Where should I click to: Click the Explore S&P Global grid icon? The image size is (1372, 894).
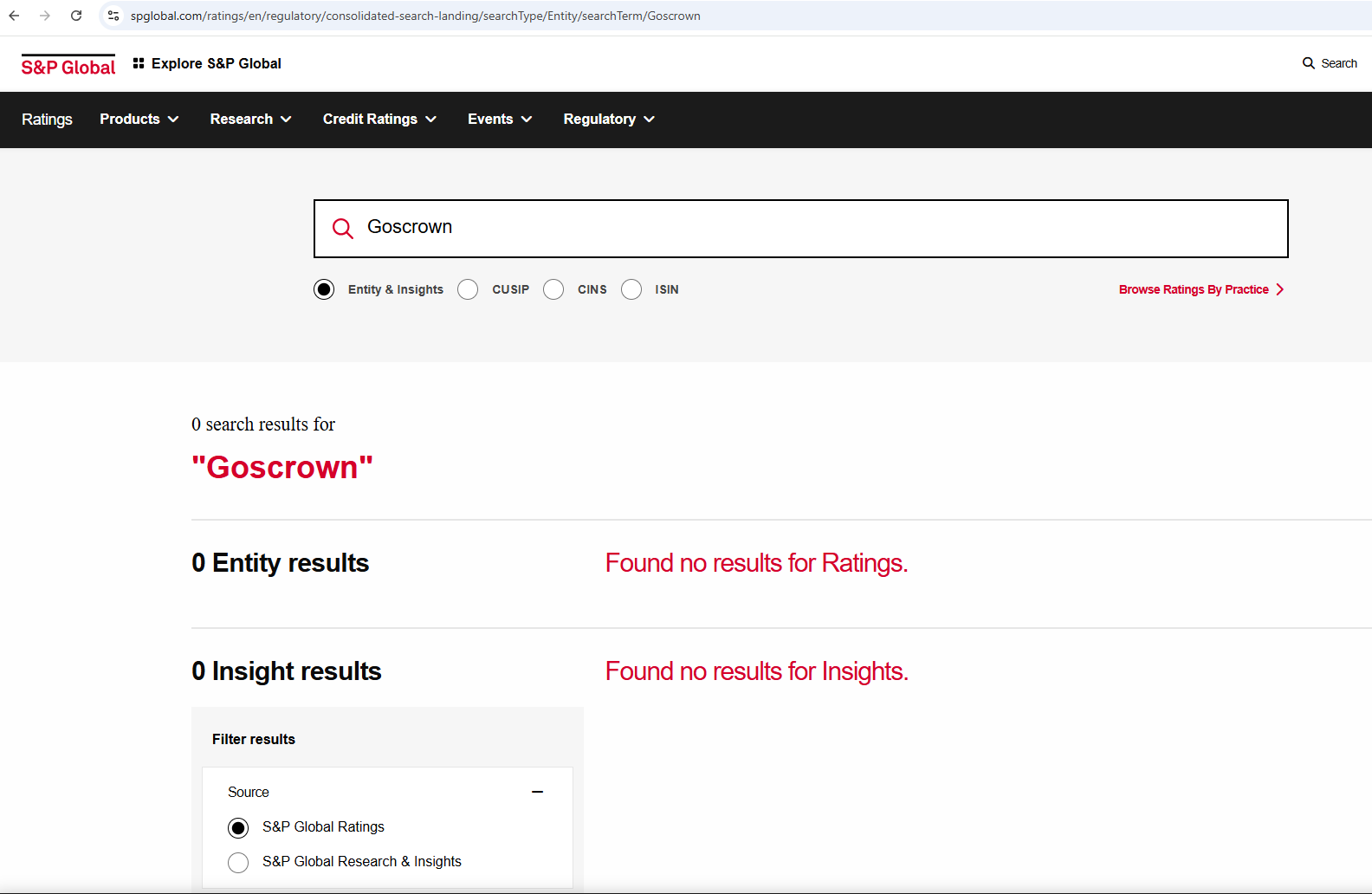pos(139,63)
